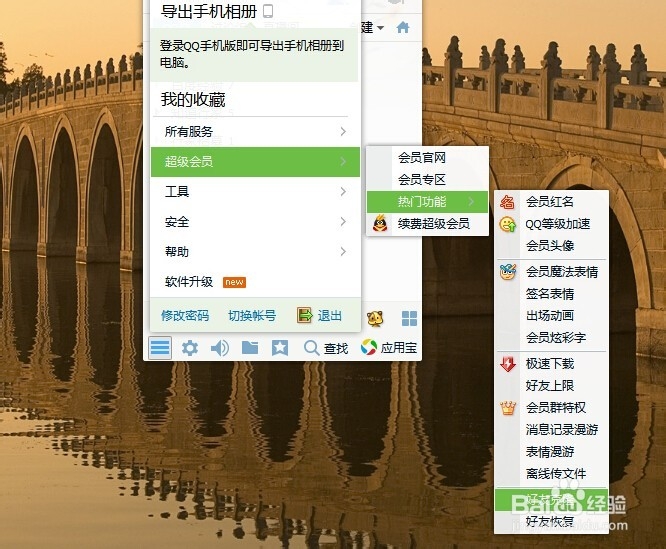Choose 会员群特权 in feature list
666x549 pixels.
[551, 408]
